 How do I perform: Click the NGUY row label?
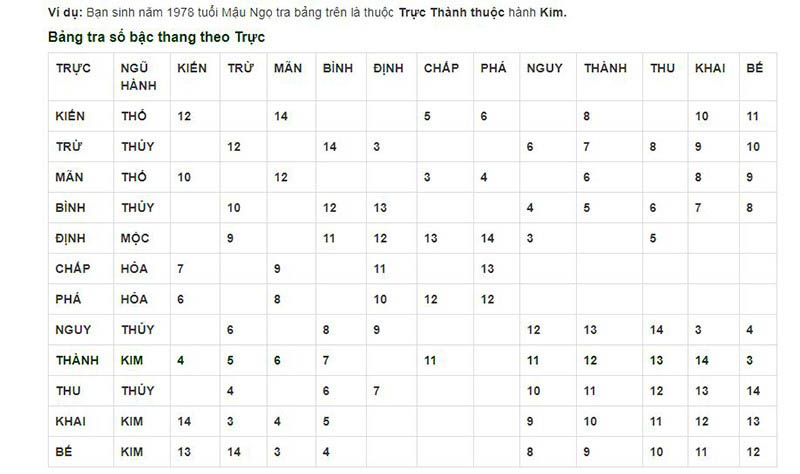click(x=73, y=330)
